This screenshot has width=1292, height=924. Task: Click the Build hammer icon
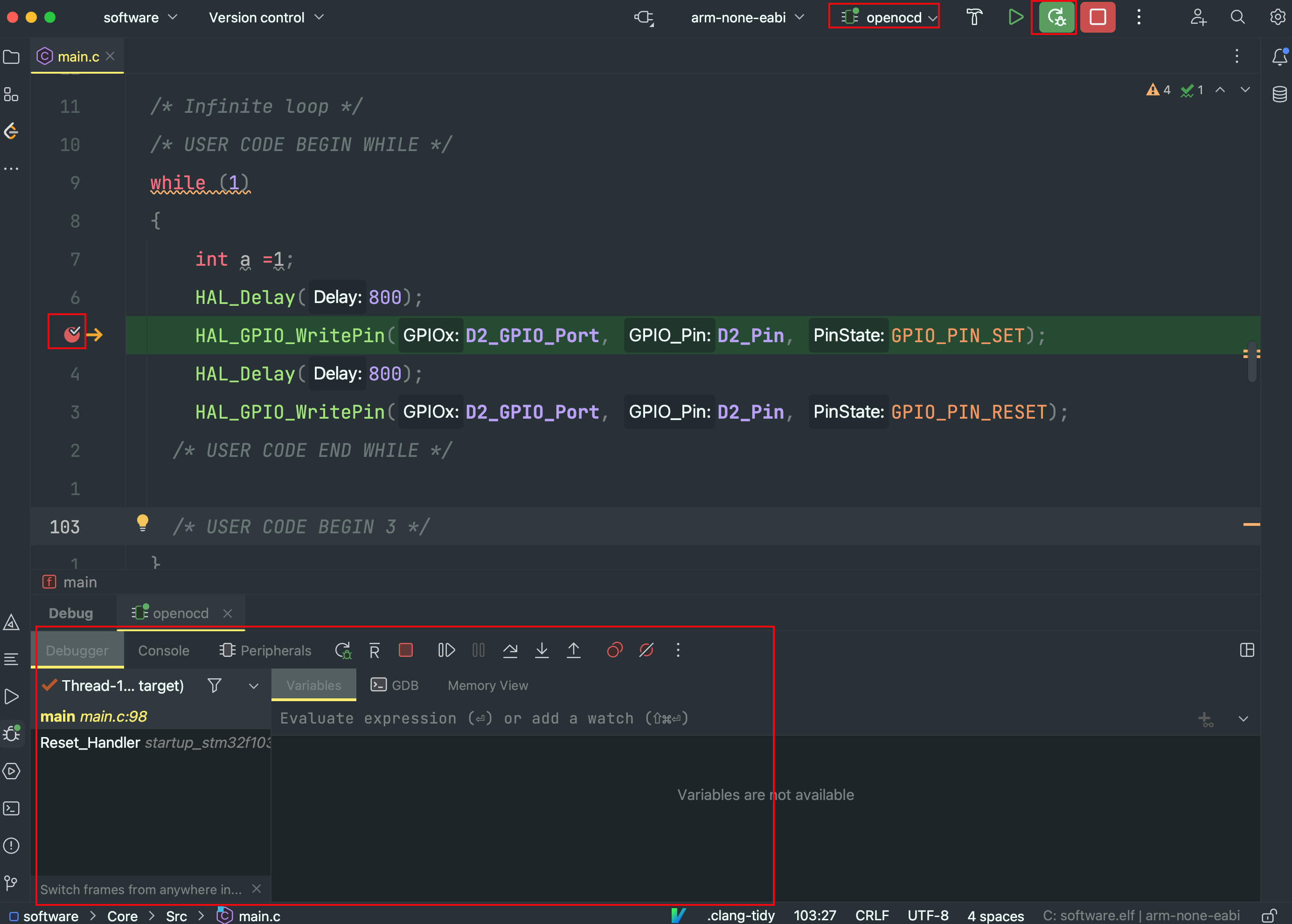(x=974, y=17)
